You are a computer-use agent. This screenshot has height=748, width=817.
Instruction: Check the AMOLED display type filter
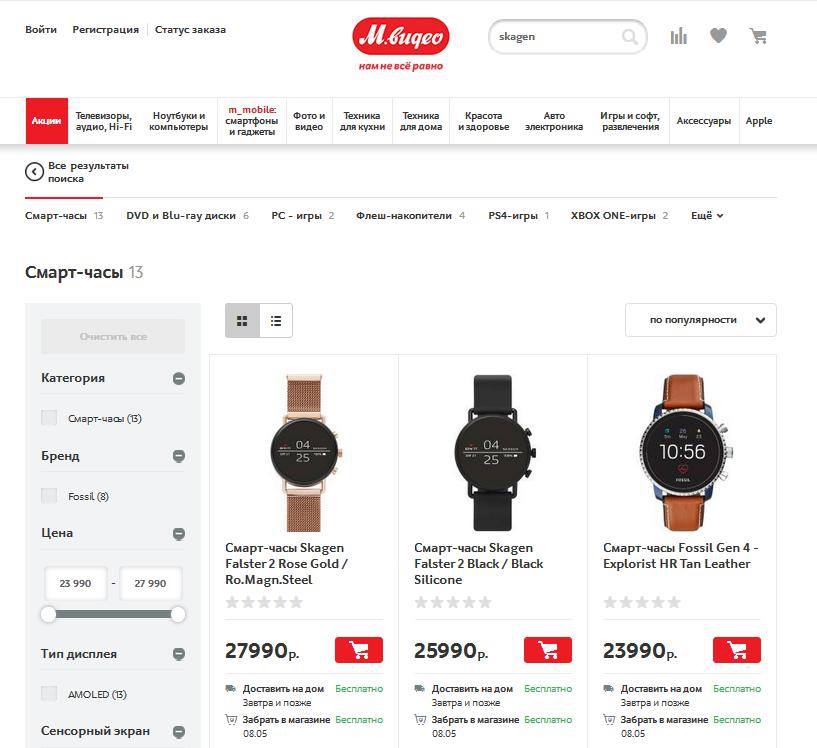tap(49, 693)
